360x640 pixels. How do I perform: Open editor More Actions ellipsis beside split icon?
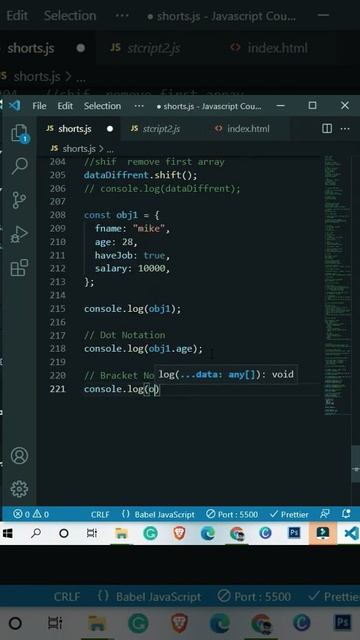tap(345, 129)
